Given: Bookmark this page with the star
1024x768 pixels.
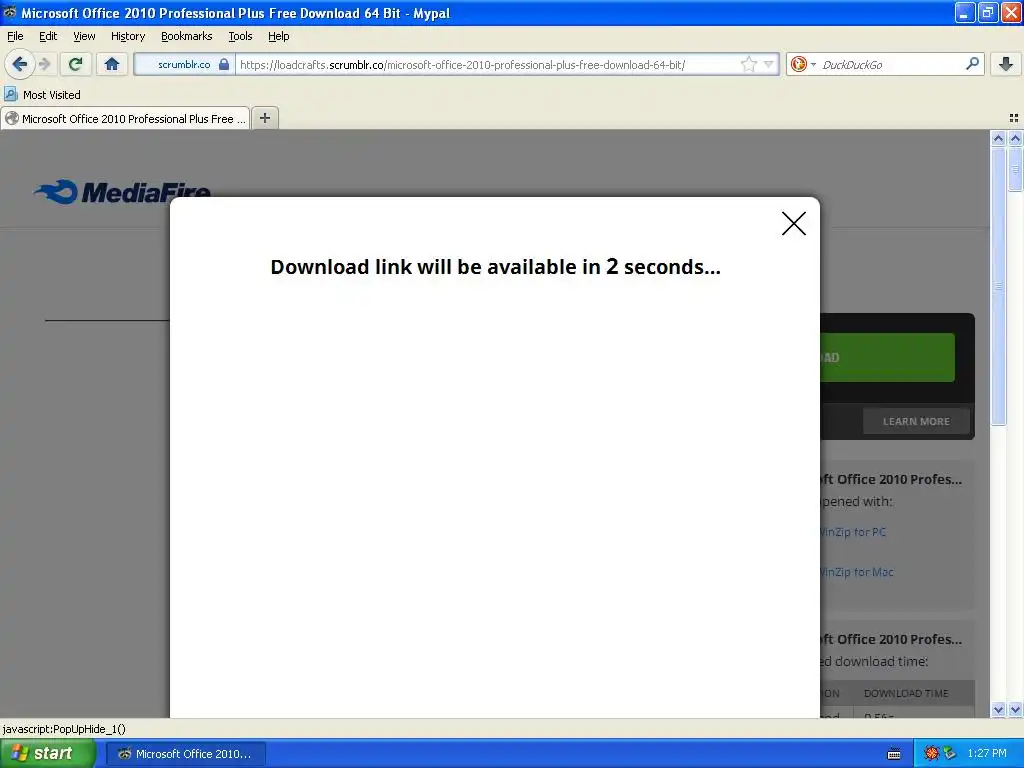Looking at the screenshot, I should coord(748,64).
